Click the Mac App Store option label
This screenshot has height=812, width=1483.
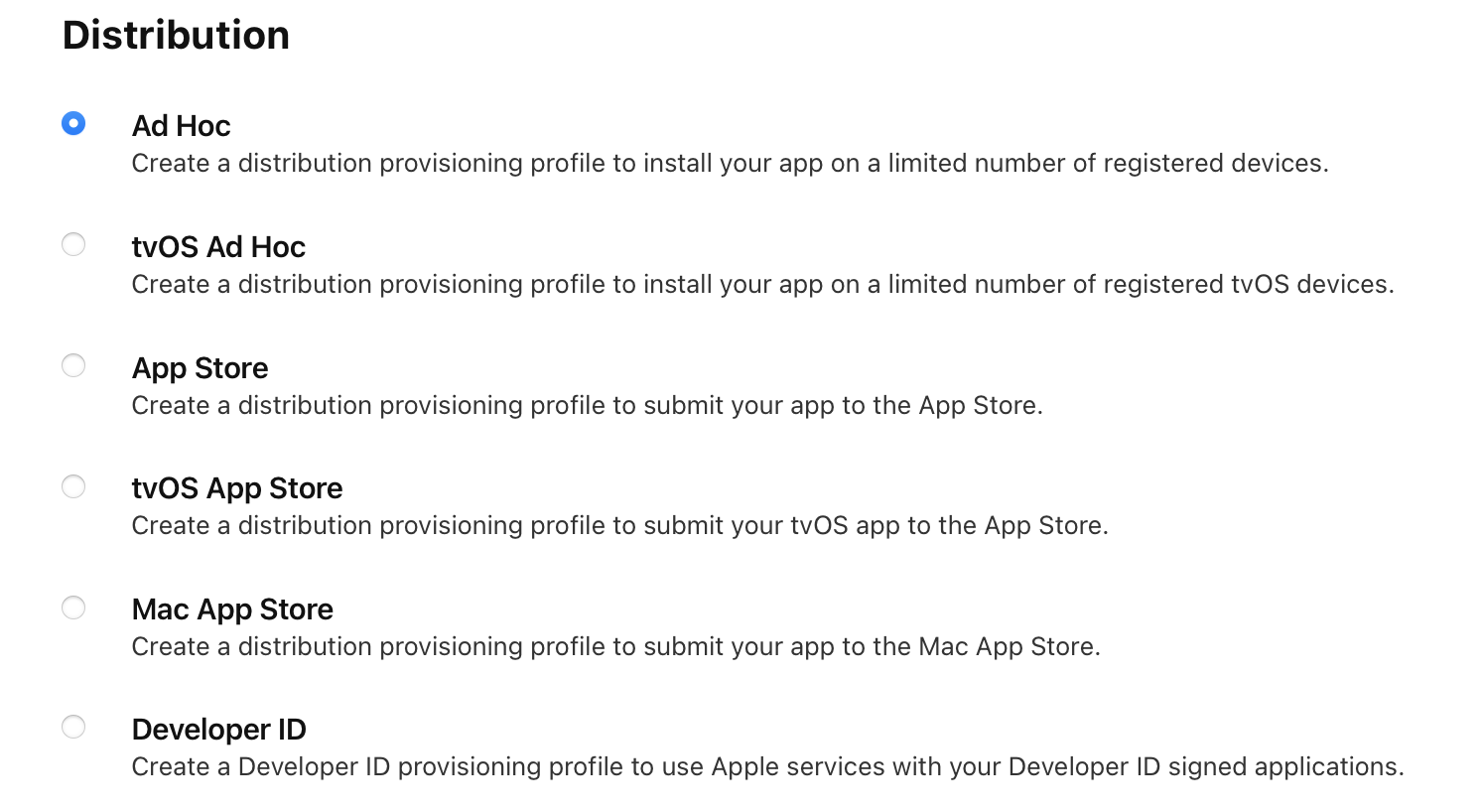click(x=232, y=609)
